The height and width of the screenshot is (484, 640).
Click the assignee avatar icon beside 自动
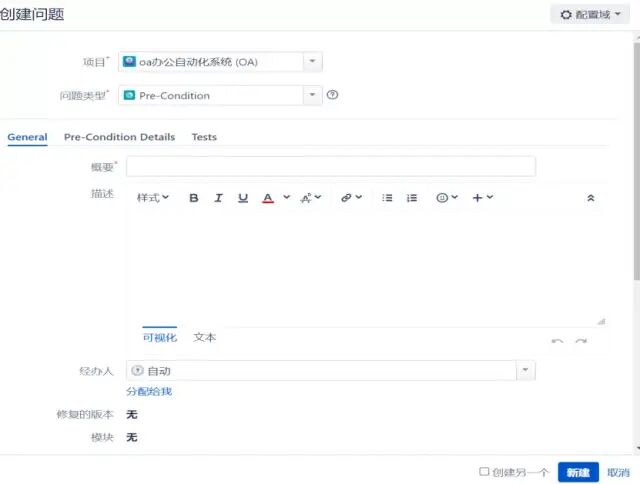tap(138, 370)
